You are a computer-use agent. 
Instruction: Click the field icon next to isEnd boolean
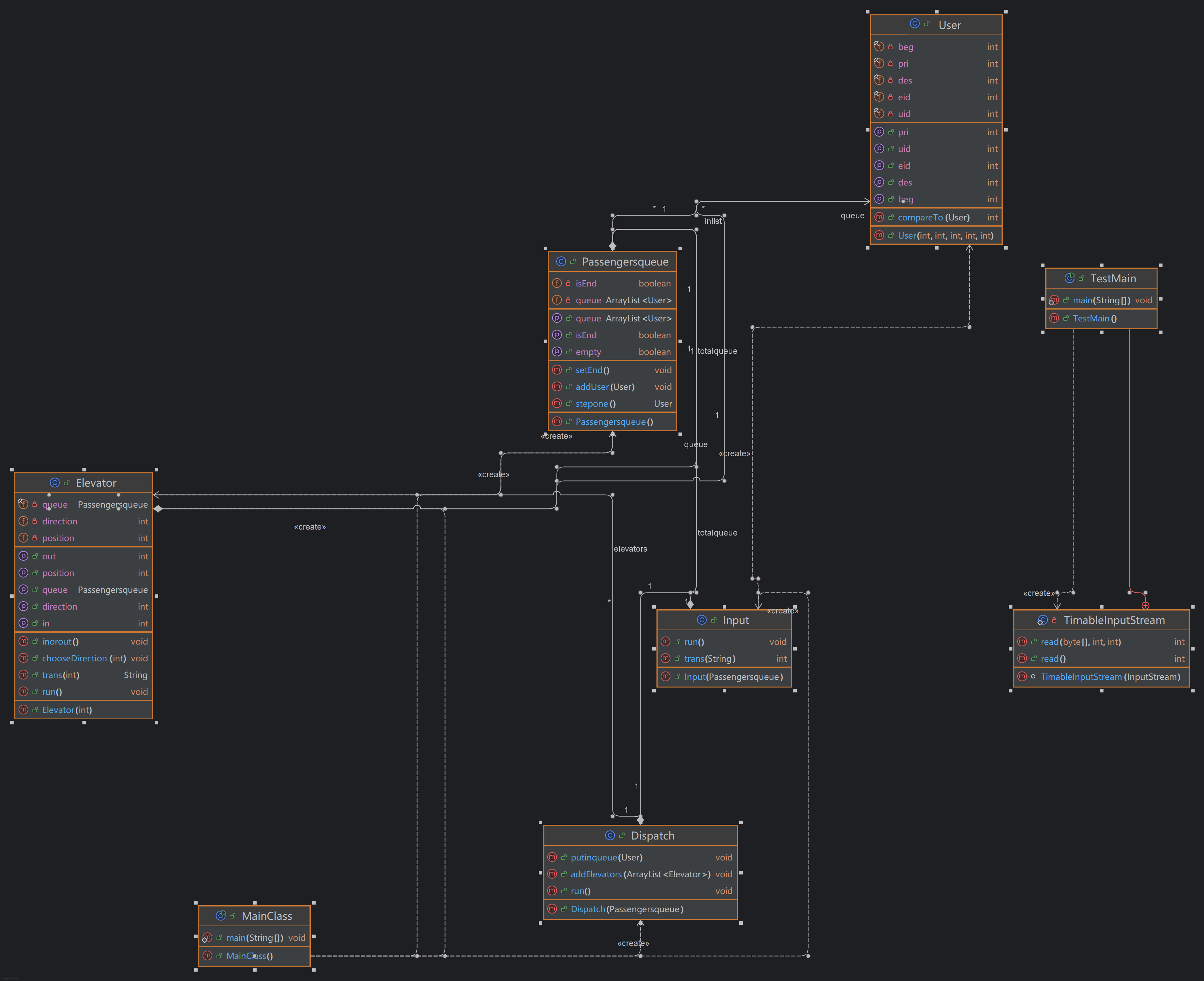point(557,283)
